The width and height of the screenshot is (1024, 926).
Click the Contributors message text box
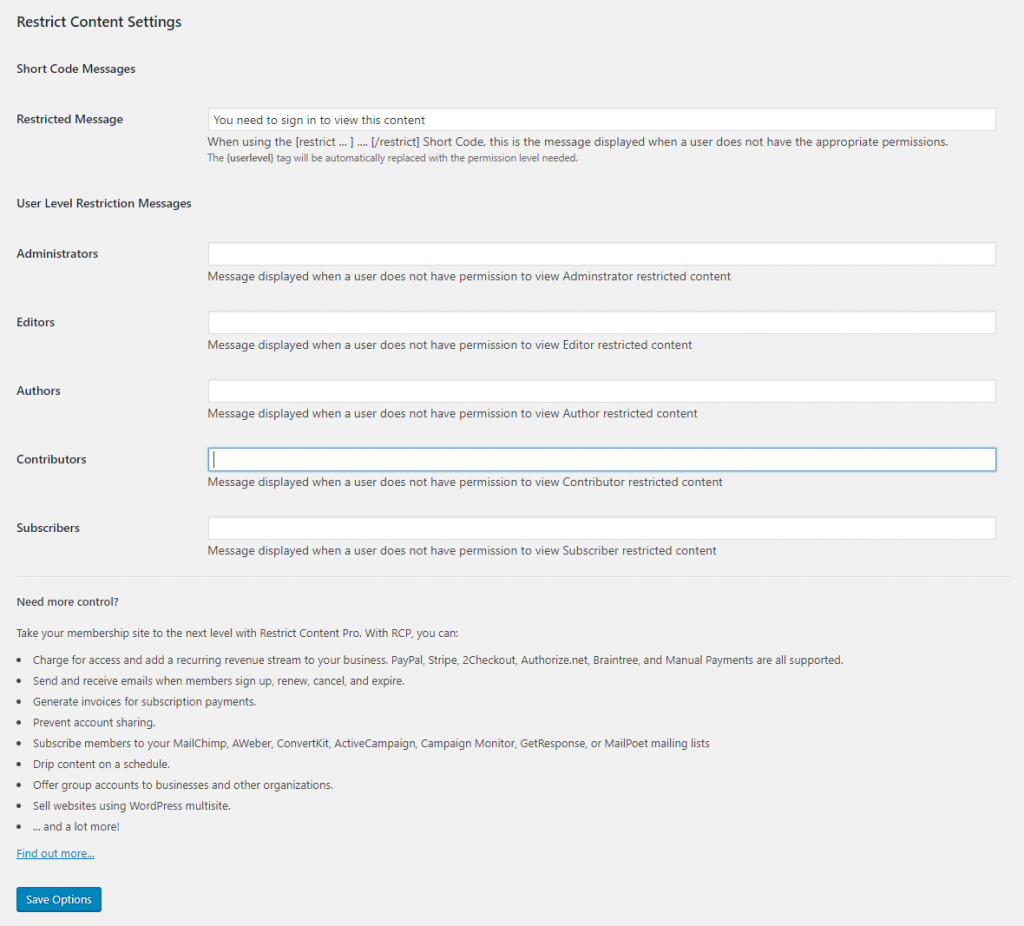click(600, 459)
